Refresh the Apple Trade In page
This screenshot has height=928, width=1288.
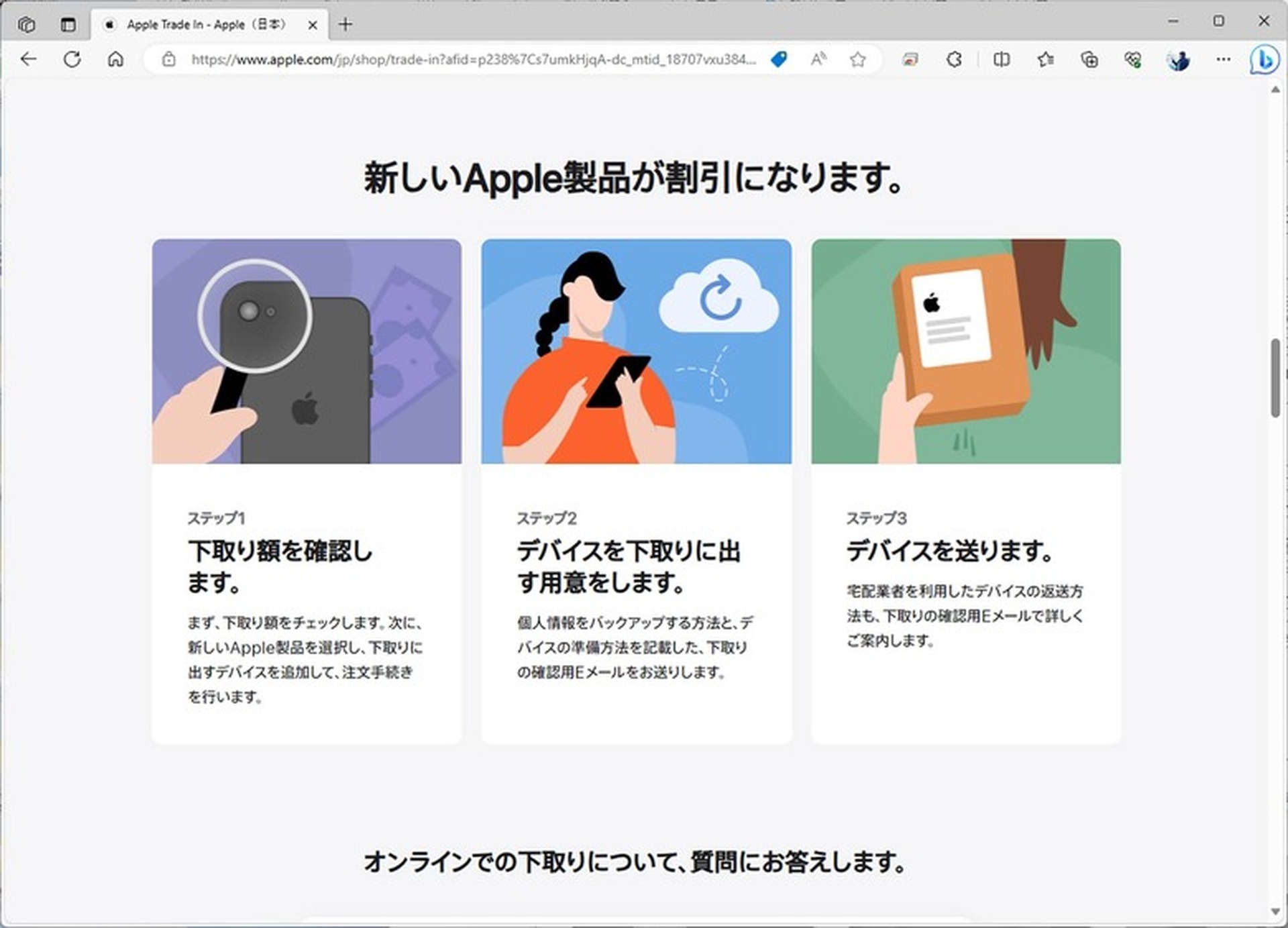point(70,60)
